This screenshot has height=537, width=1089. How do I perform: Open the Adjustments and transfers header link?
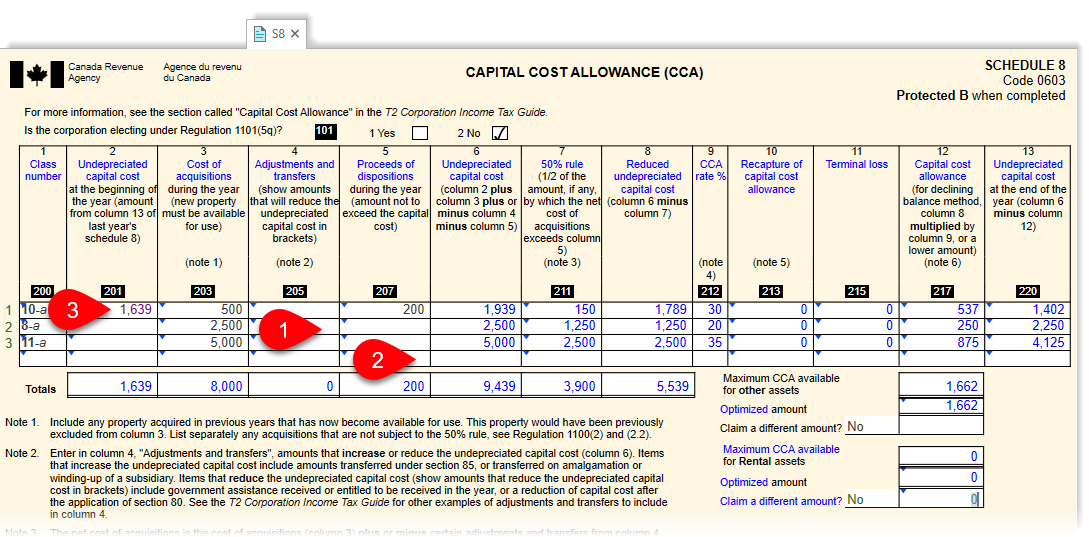(x=294, y=171)
